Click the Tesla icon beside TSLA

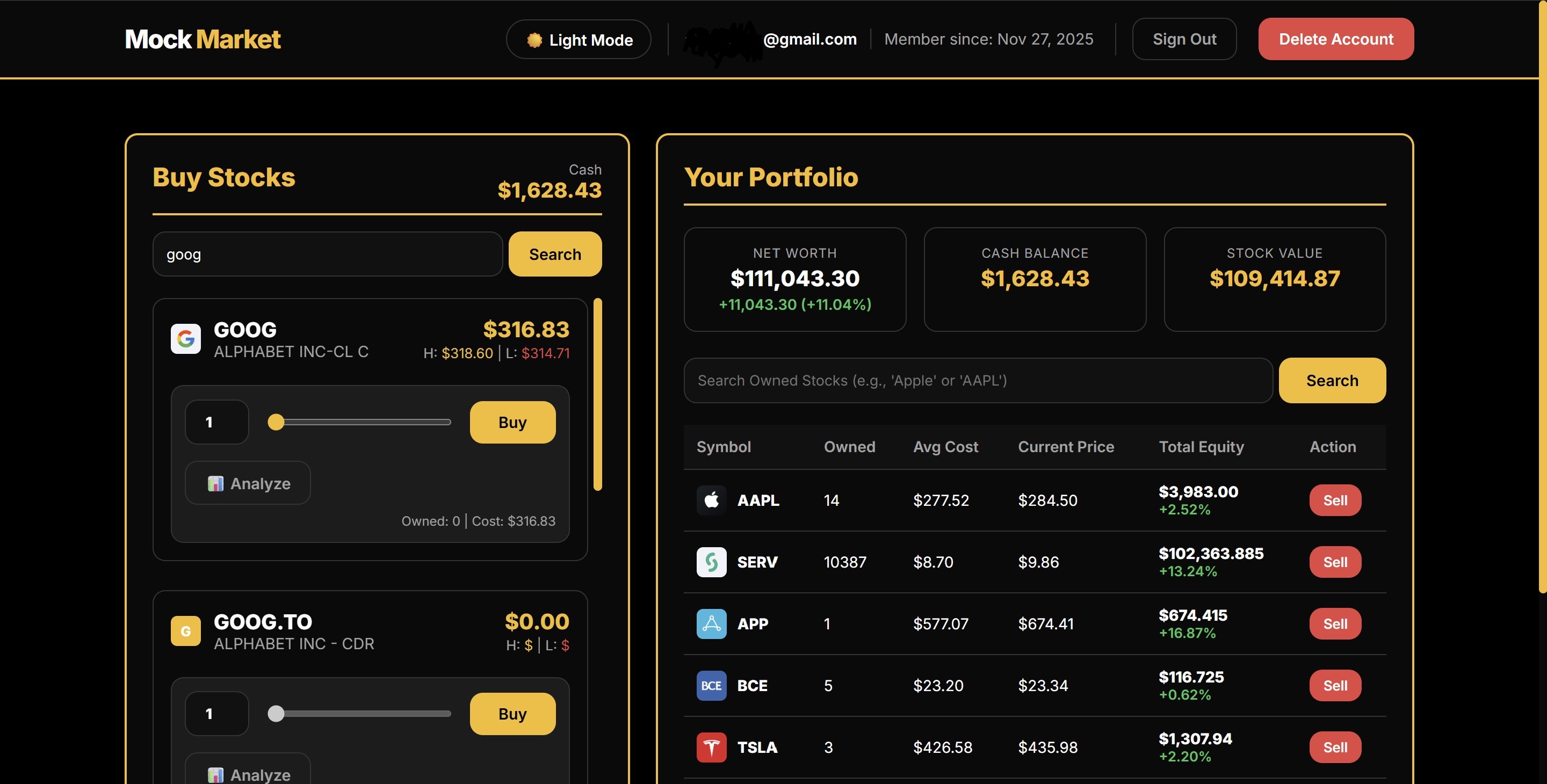click(711, 747)
